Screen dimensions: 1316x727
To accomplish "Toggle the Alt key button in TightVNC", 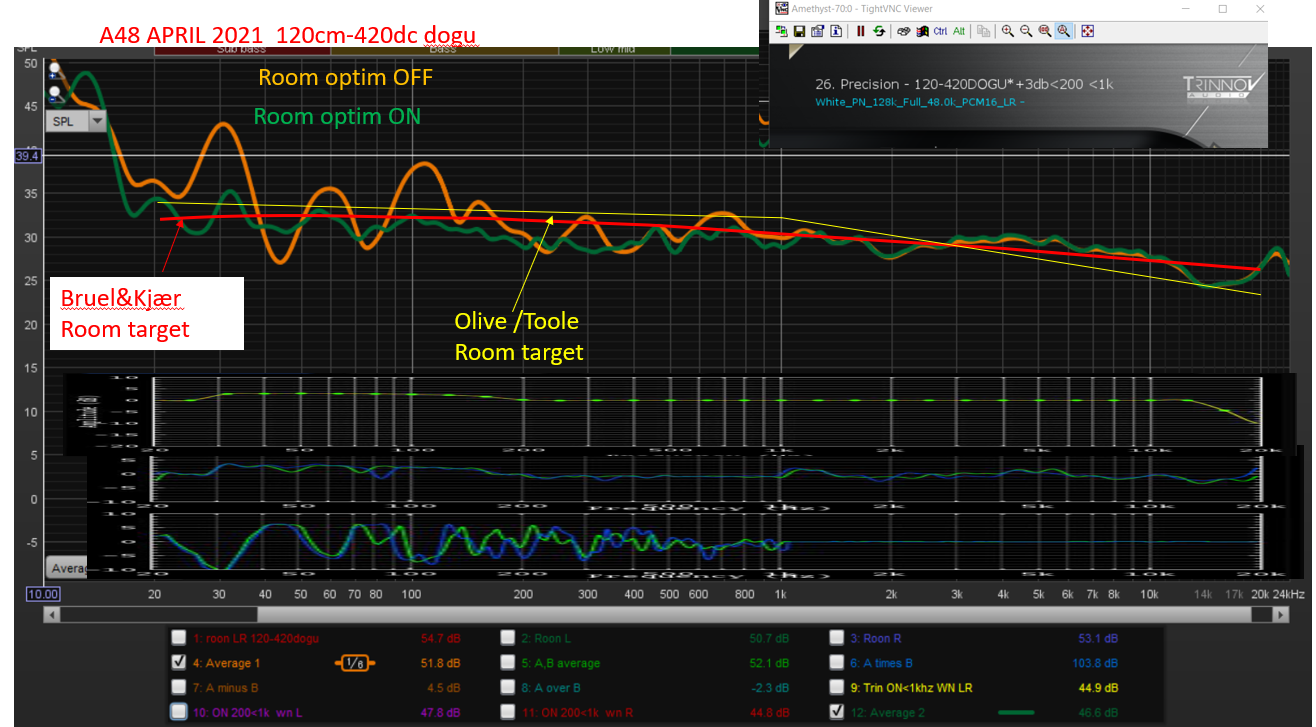I will [x=959, y=31].
